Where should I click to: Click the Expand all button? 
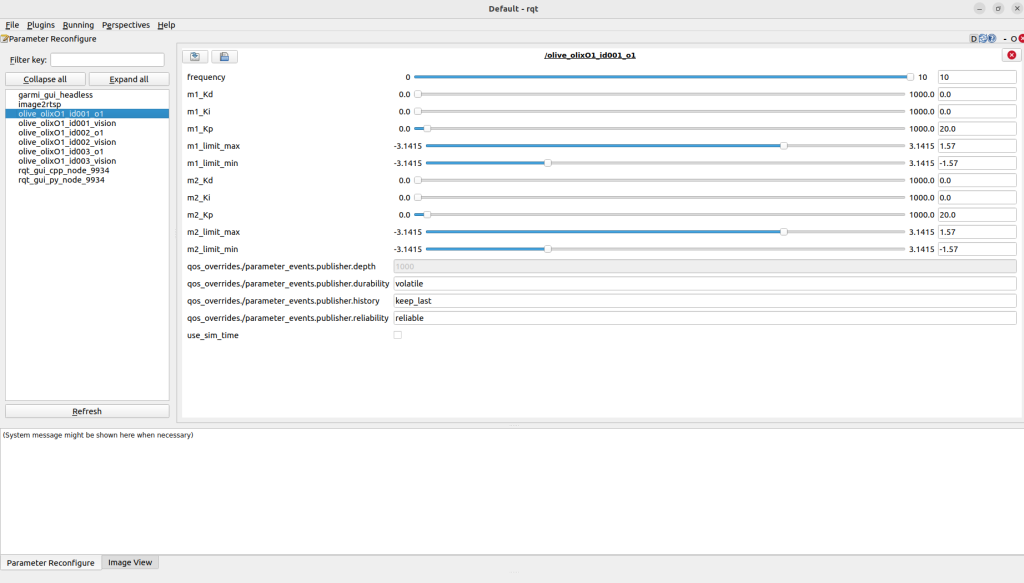(x=129, y=79)
